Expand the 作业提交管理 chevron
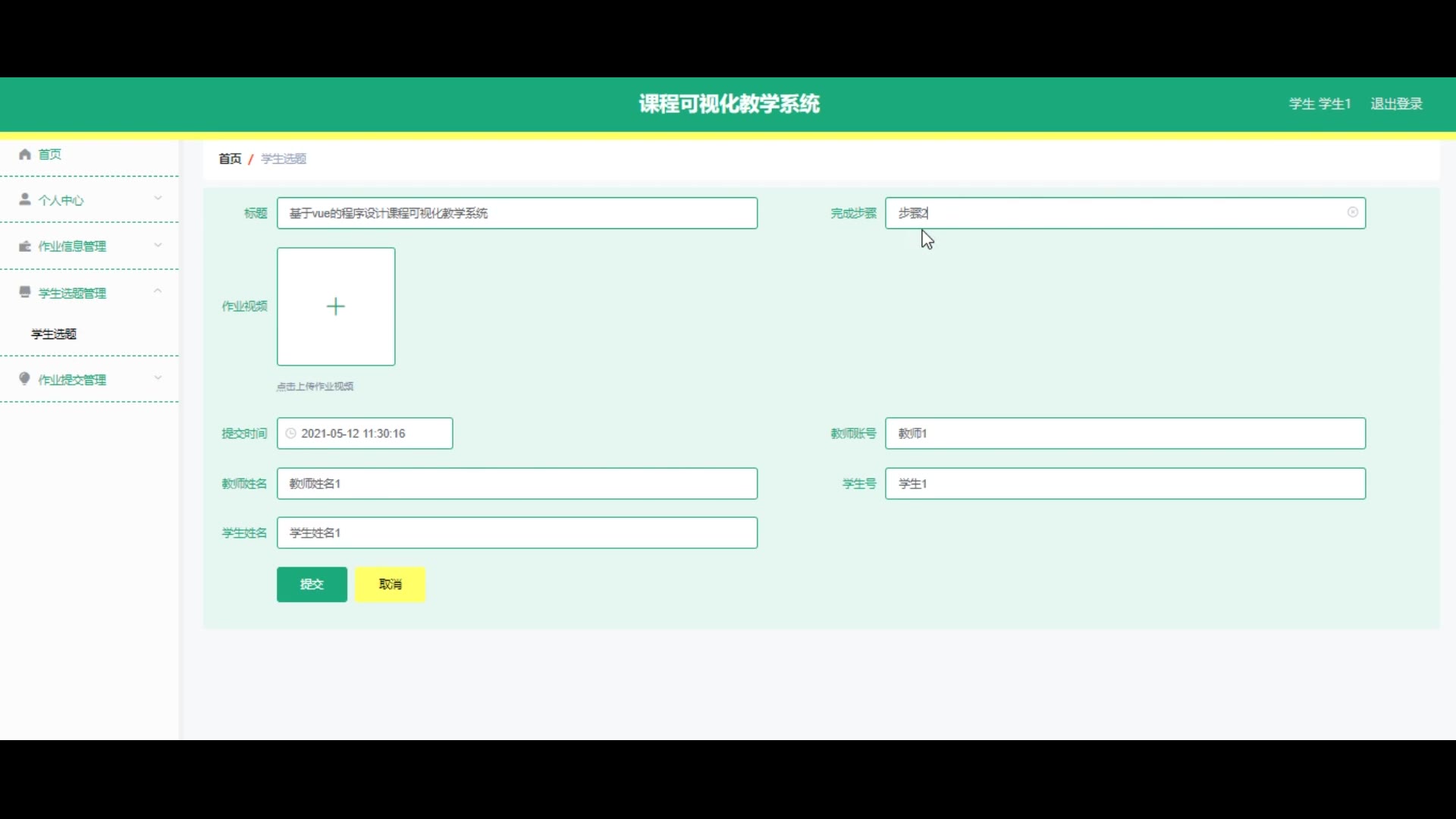Image resolution: width=1456 pixels, height=819 pixels. pyautogui.click(x=158, y=378)
